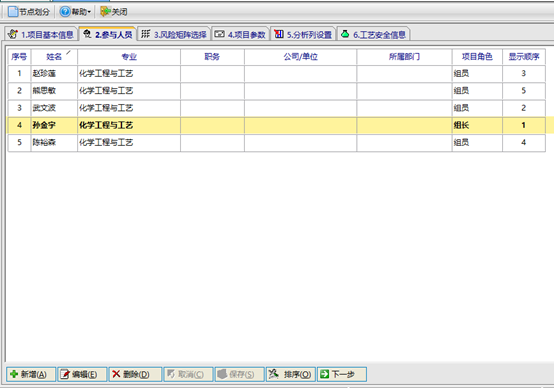
Task: Select the name 熊思敏 in row 2
Action: coord(44,91)
